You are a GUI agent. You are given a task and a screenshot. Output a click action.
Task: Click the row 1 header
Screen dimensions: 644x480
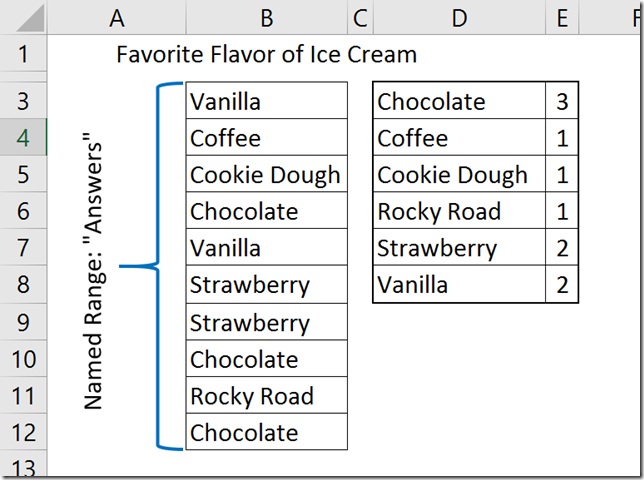[x=23, y=54]
